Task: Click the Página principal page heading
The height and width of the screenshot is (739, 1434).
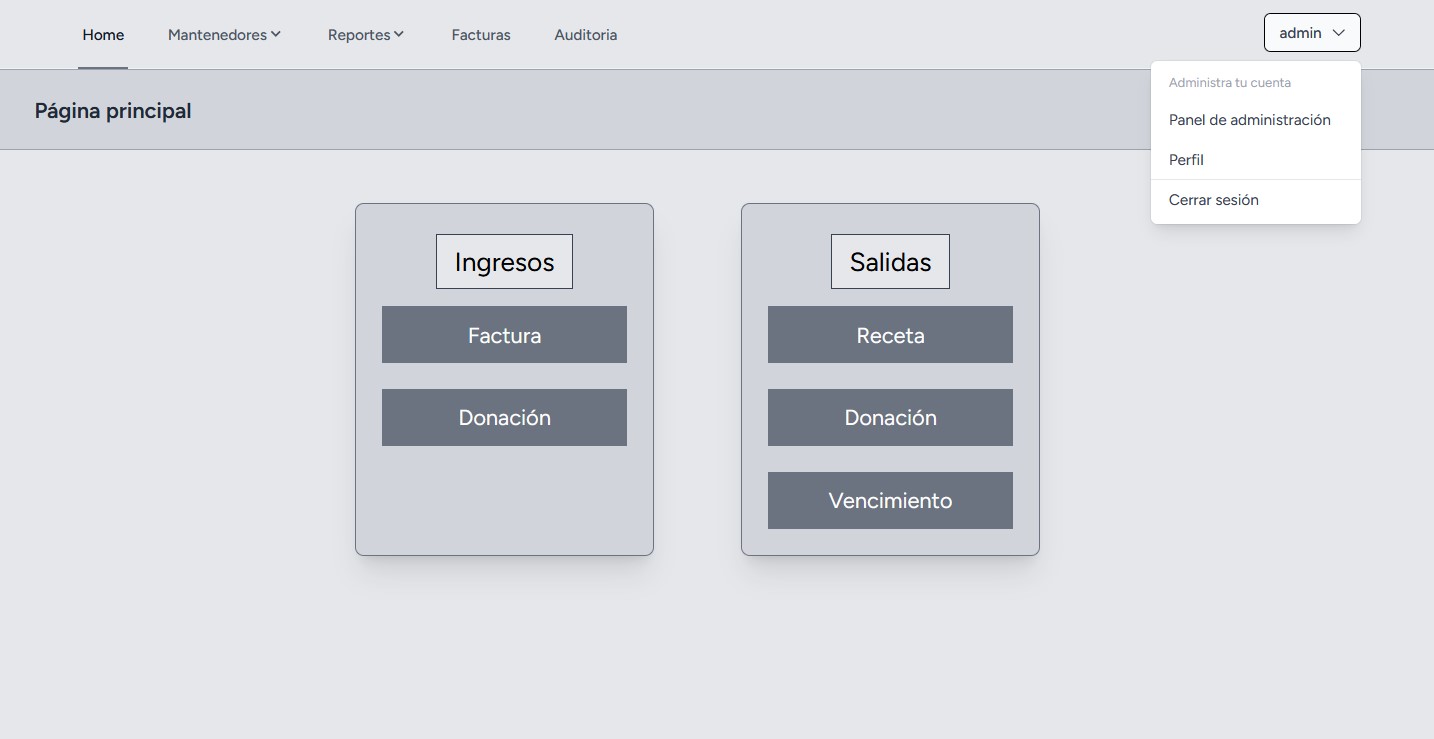Action: point(113,111)
